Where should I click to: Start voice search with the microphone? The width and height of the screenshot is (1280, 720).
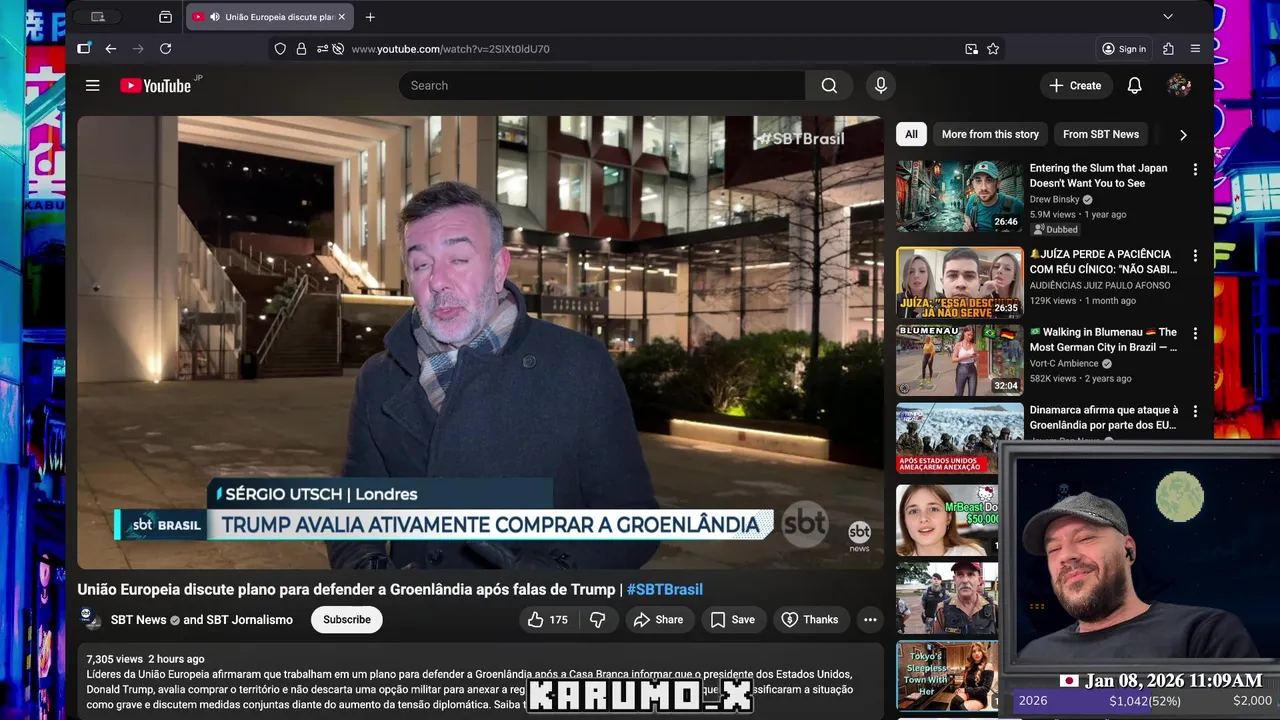(880, 86)
